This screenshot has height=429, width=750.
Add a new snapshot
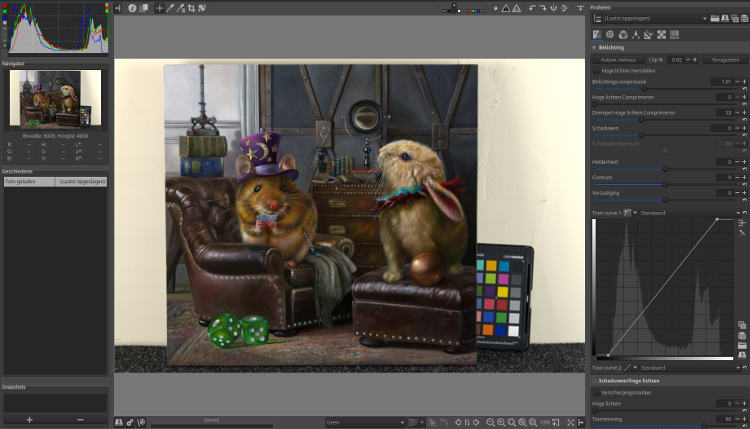point(29,419)
